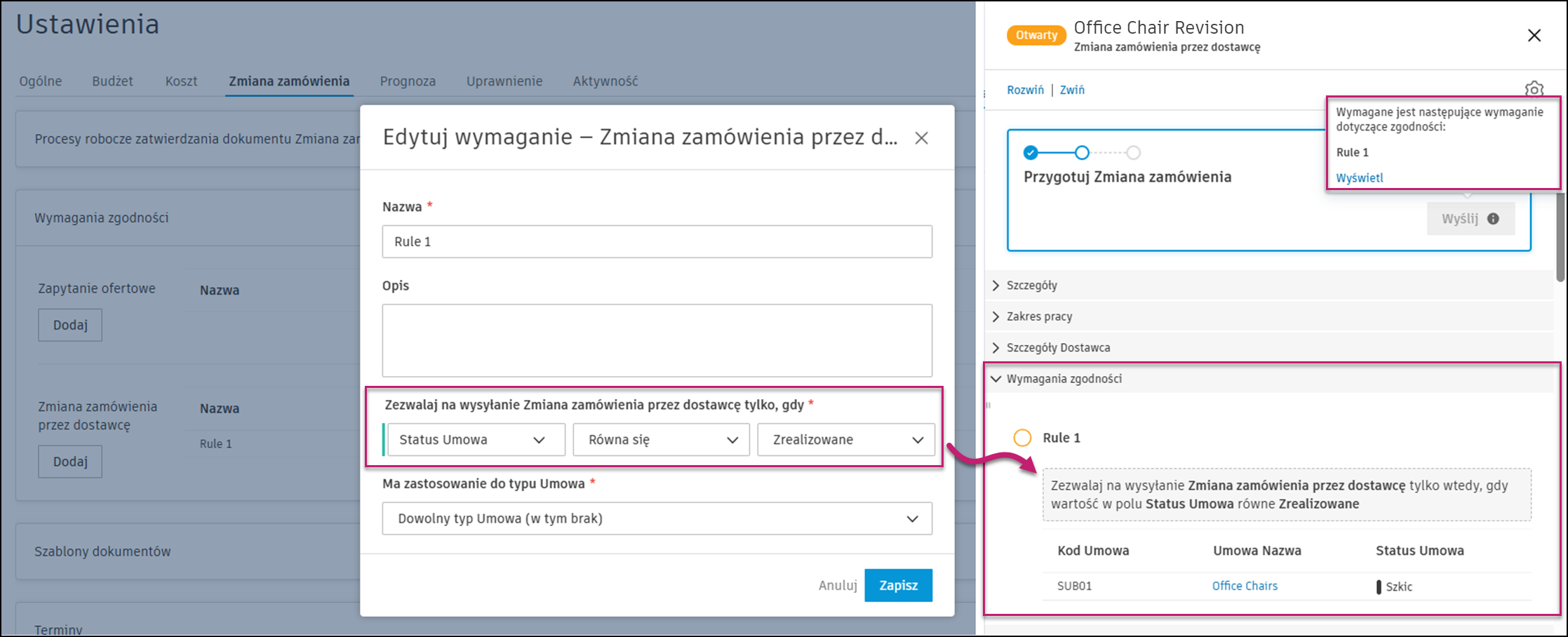The image size is (1568, 637).
Task: Open the Zrealizowane value dropdown
Action: click(x=845, y=440)
